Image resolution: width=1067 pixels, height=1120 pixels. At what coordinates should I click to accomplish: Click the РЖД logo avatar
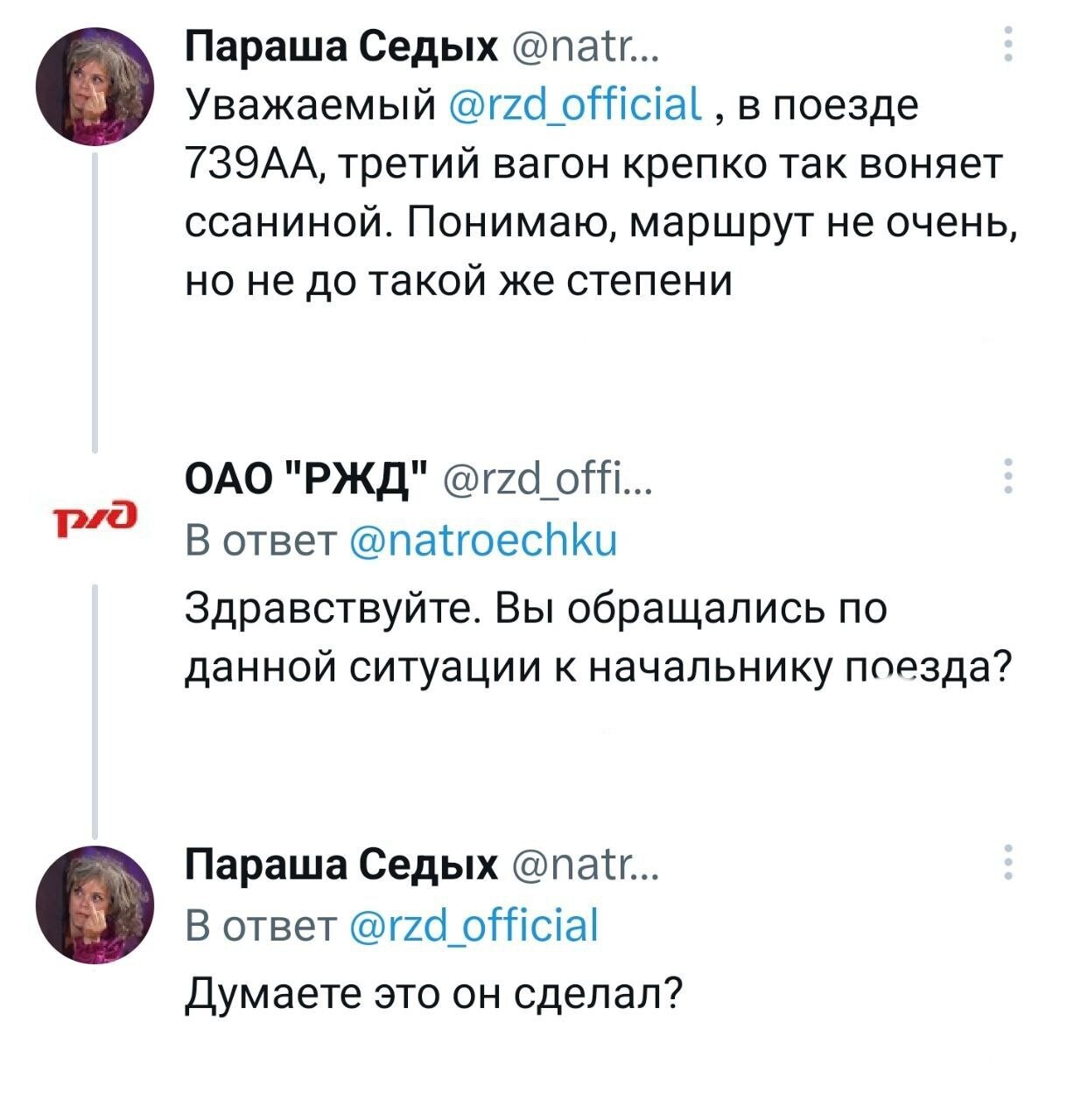point(94,516)
